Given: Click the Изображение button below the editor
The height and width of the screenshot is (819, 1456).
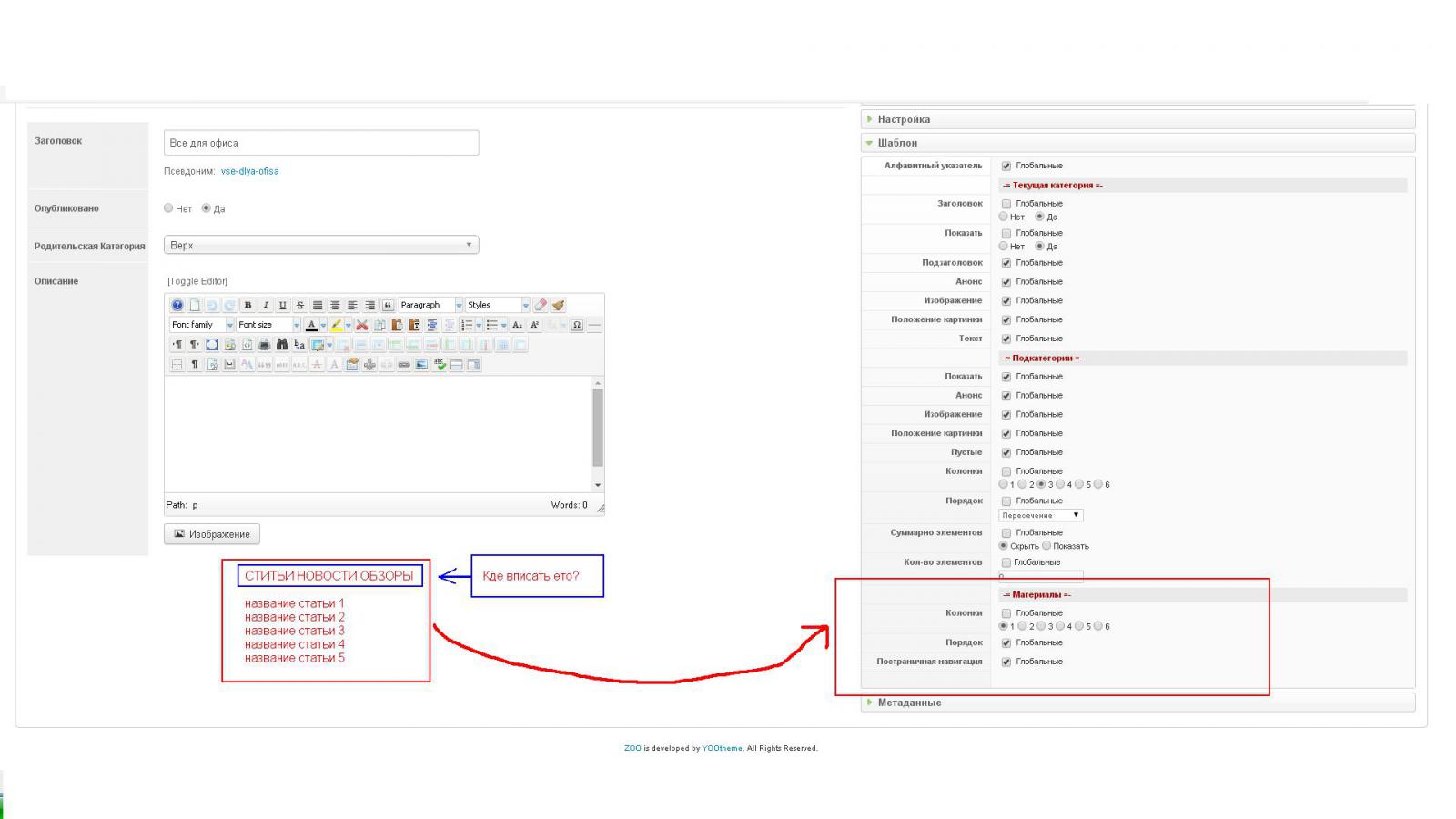Looking at the screenshot, I should click(212, 534).
